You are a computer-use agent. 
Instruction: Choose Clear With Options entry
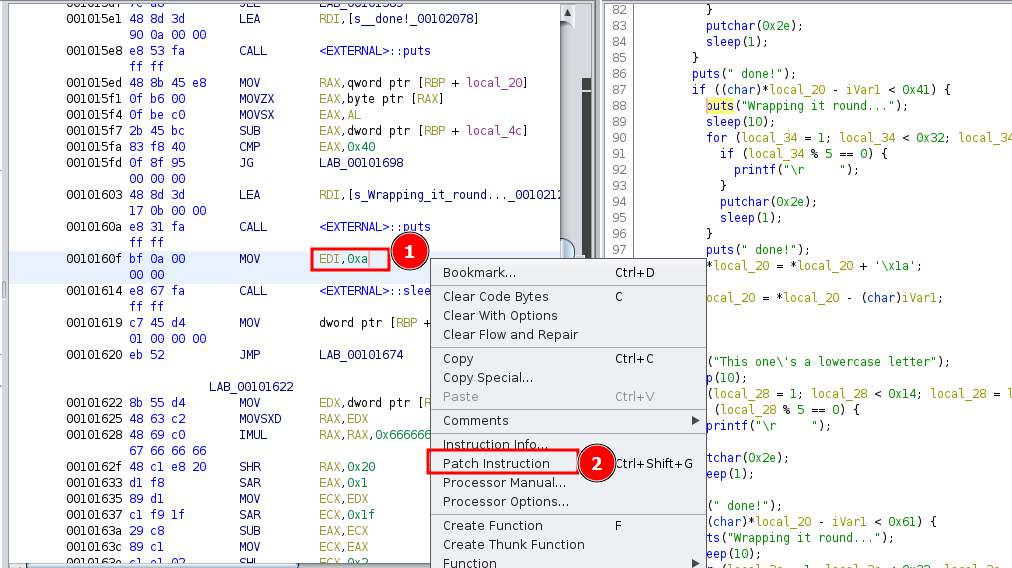pyautogui.click(x=500, y=315)
